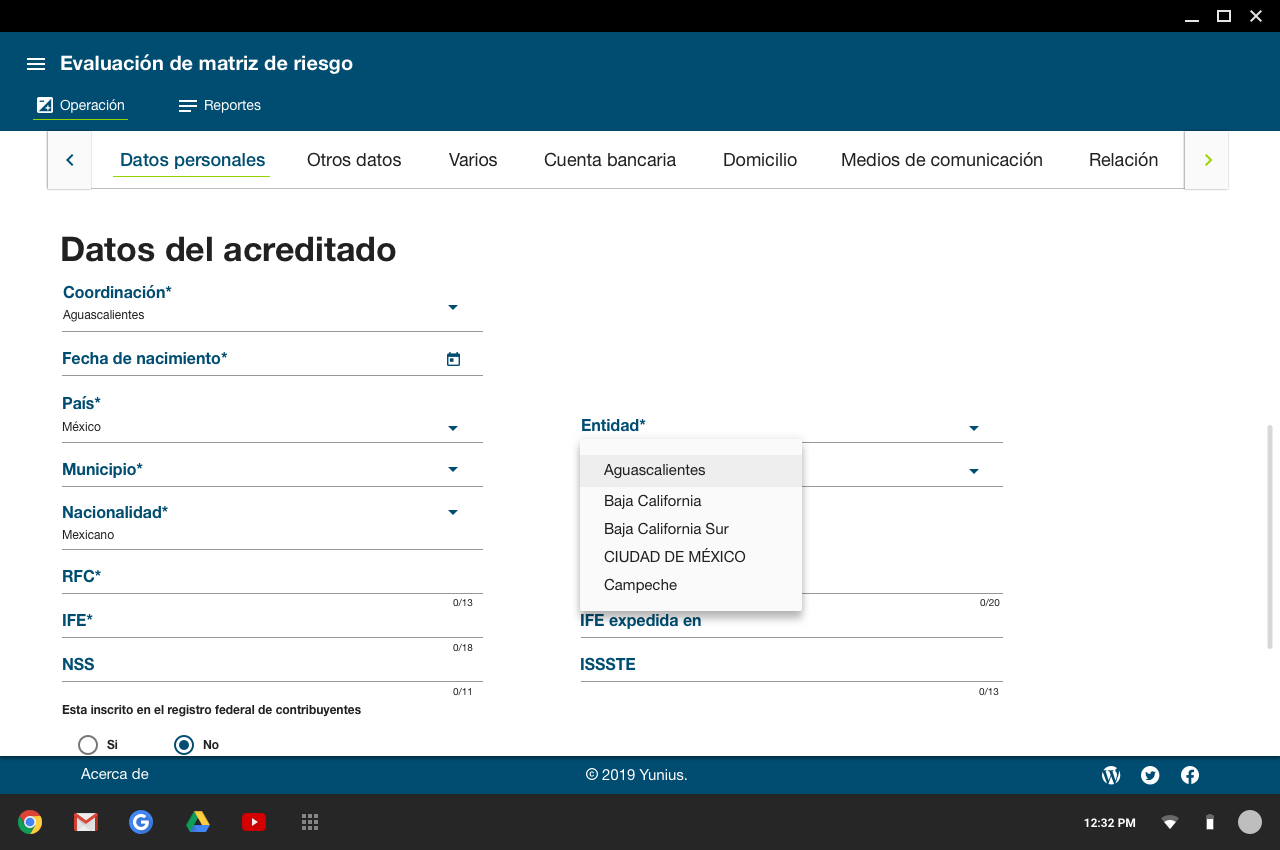
Task: Launch Gmail from the taskbar
Action: 85,822
